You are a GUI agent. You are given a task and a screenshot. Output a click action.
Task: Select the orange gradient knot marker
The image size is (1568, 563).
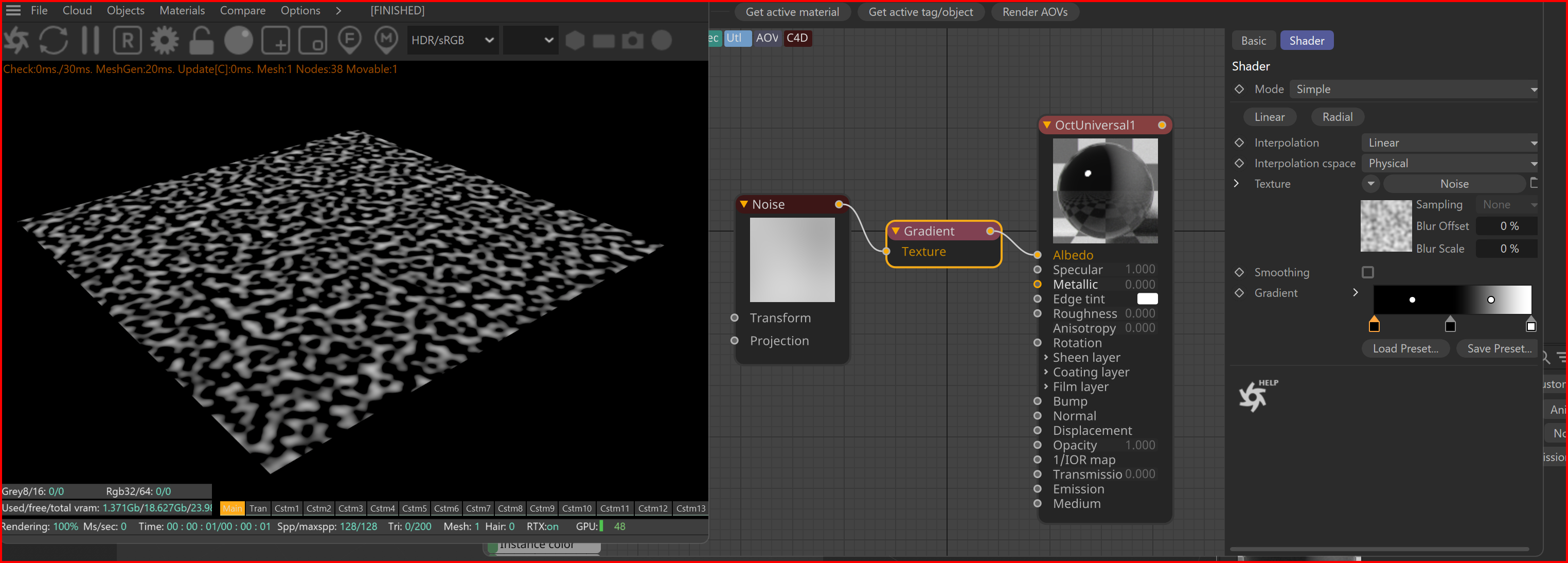[1374, 325]
